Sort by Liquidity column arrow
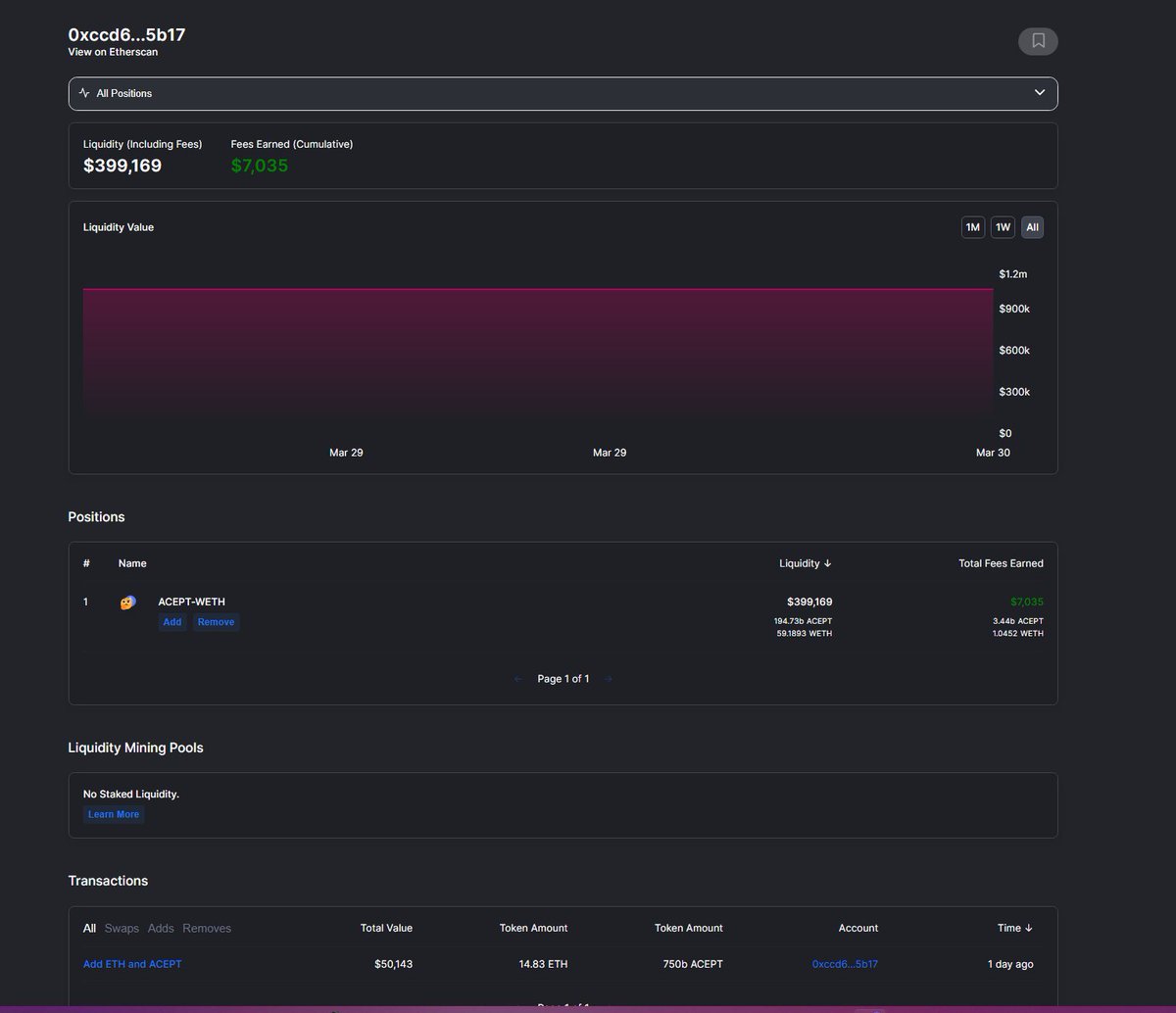The width and height of the screenshot is (1176, 1013). pos(827,563)
